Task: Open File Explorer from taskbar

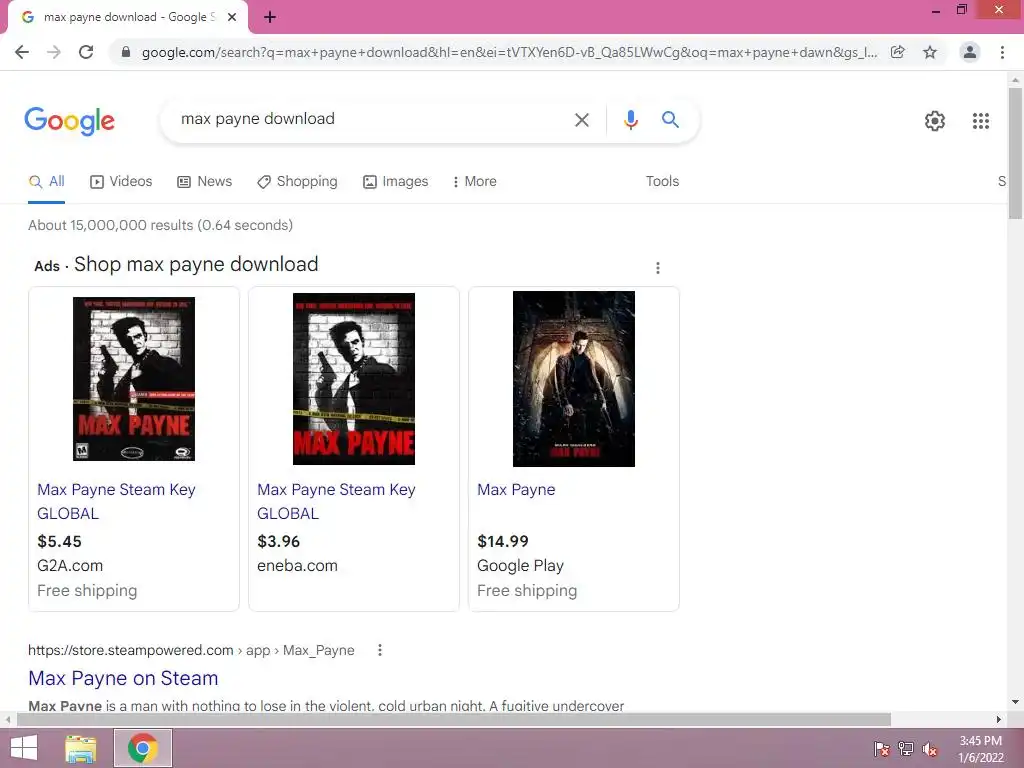Action: point(81,748)
